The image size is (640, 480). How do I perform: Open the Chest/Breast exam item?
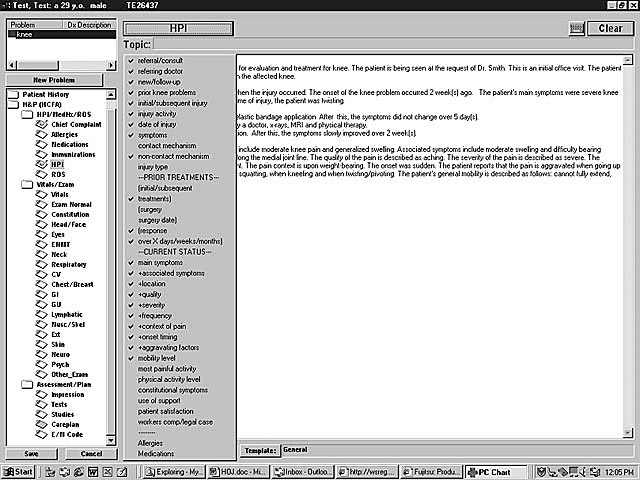72,284
